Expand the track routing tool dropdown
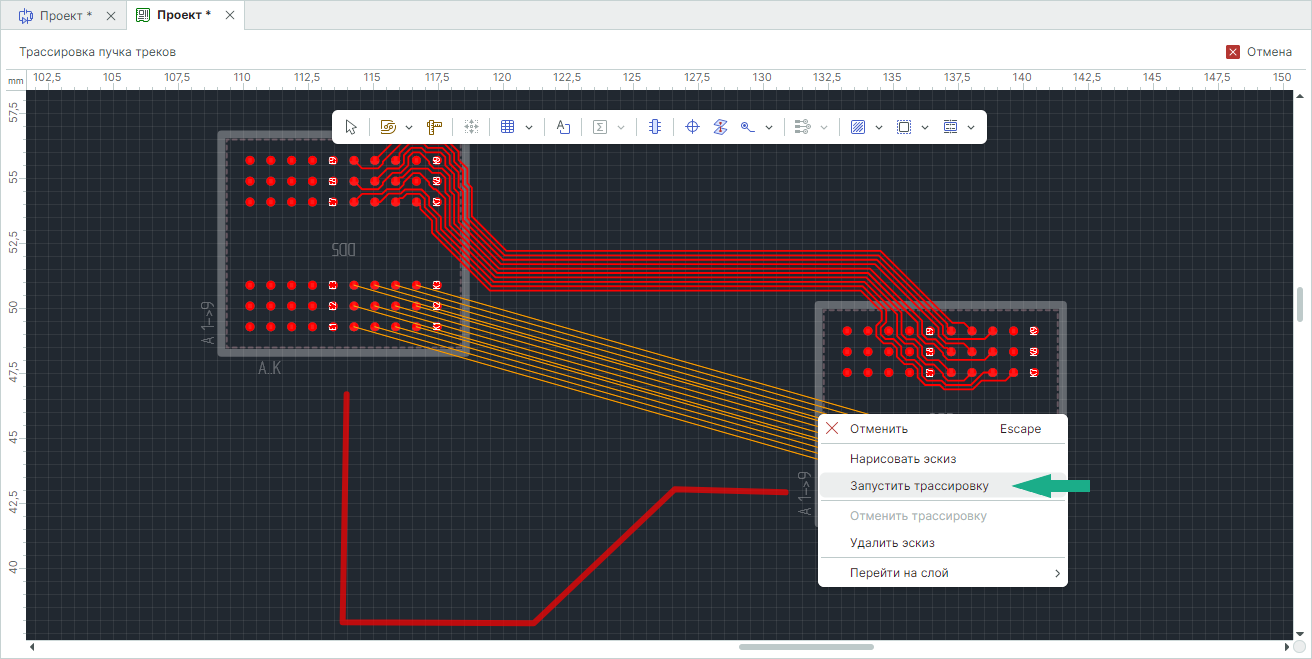 409,127
